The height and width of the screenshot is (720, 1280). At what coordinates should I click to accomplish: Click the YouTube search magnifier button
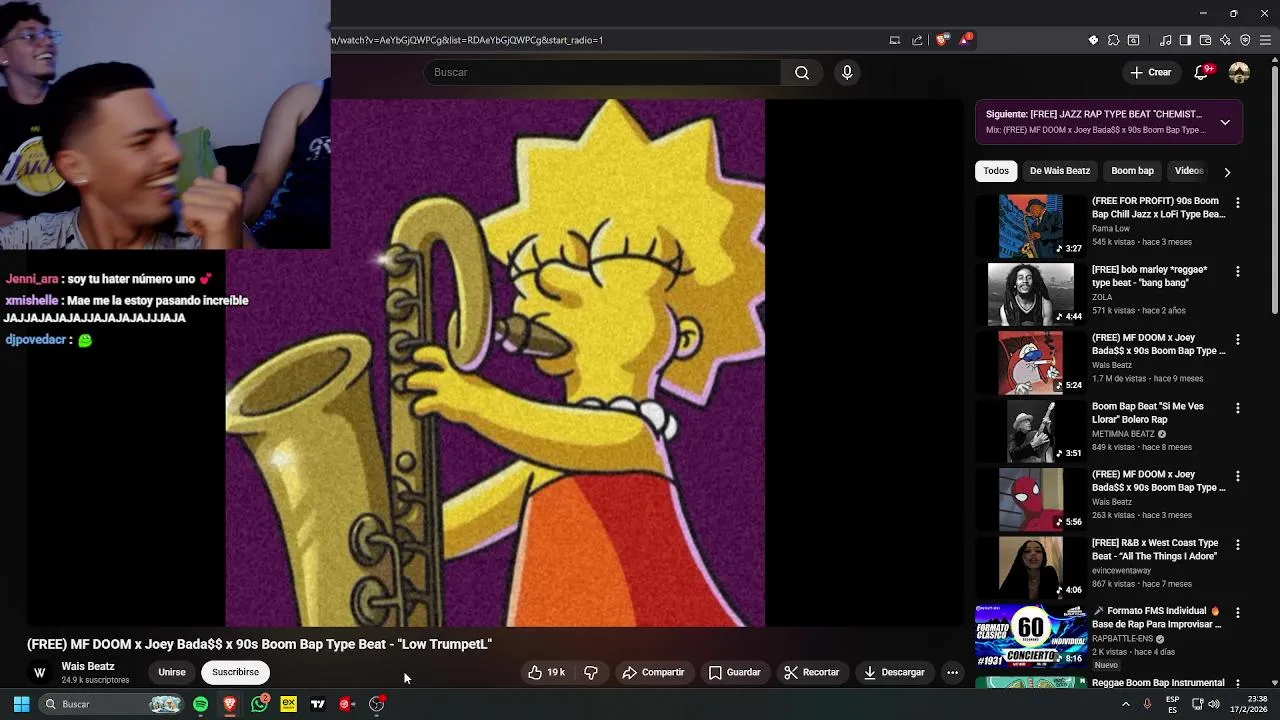(x=802, y=72)
